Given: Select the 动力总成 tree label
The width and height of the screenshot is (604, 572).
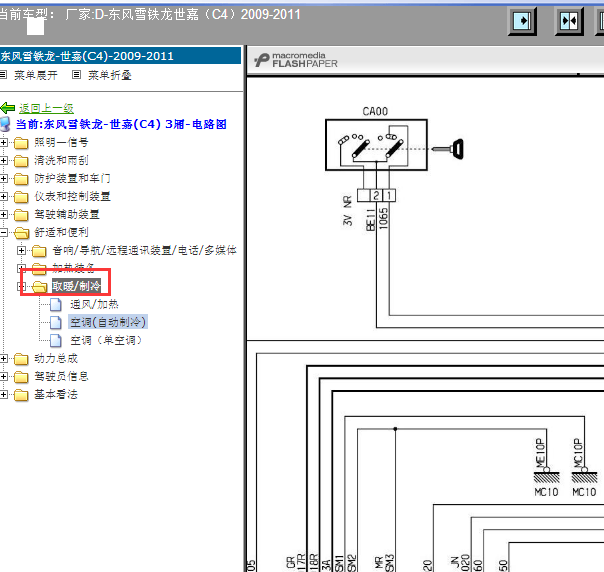Looking at the screenshot, I should (x=56, y=359).
